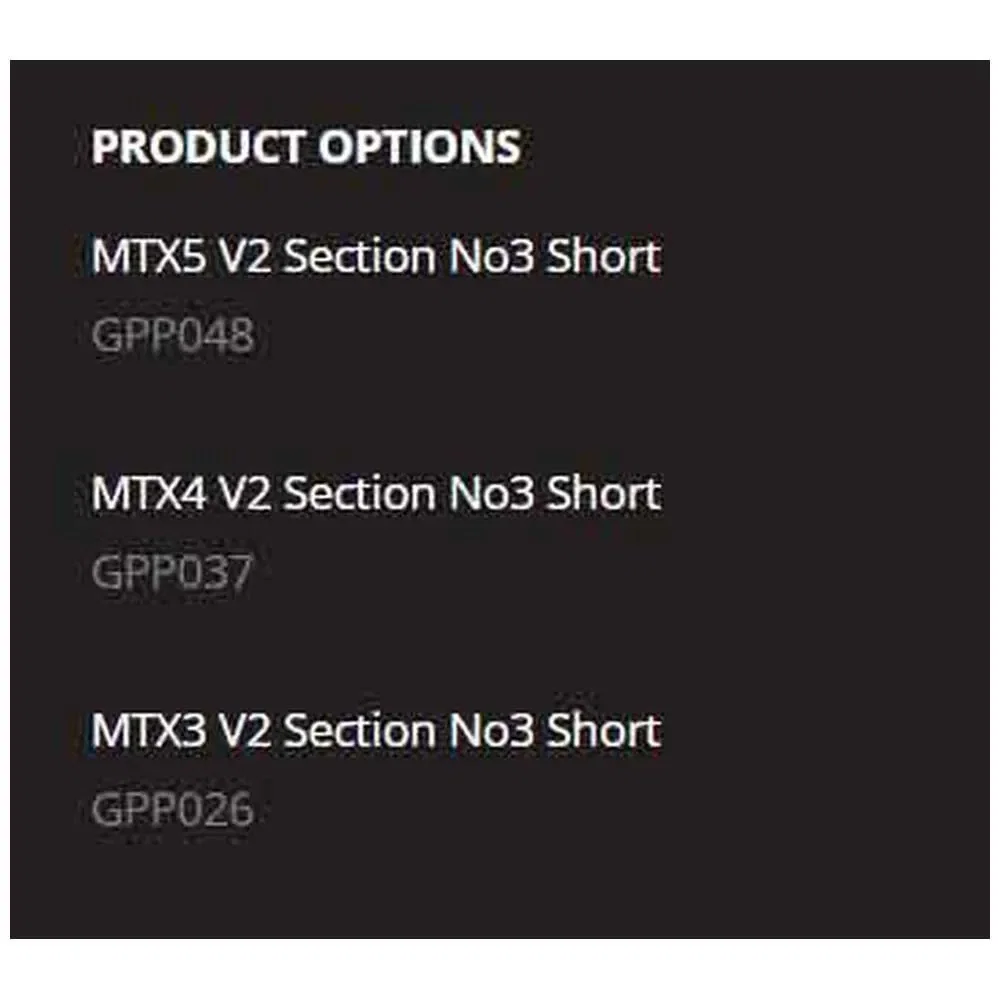Image resolution: width=1000 pixels, height=1000 pixels.
Task: Select MTX5 V2 Section No3 Short option
Action: tap(376, 256)
